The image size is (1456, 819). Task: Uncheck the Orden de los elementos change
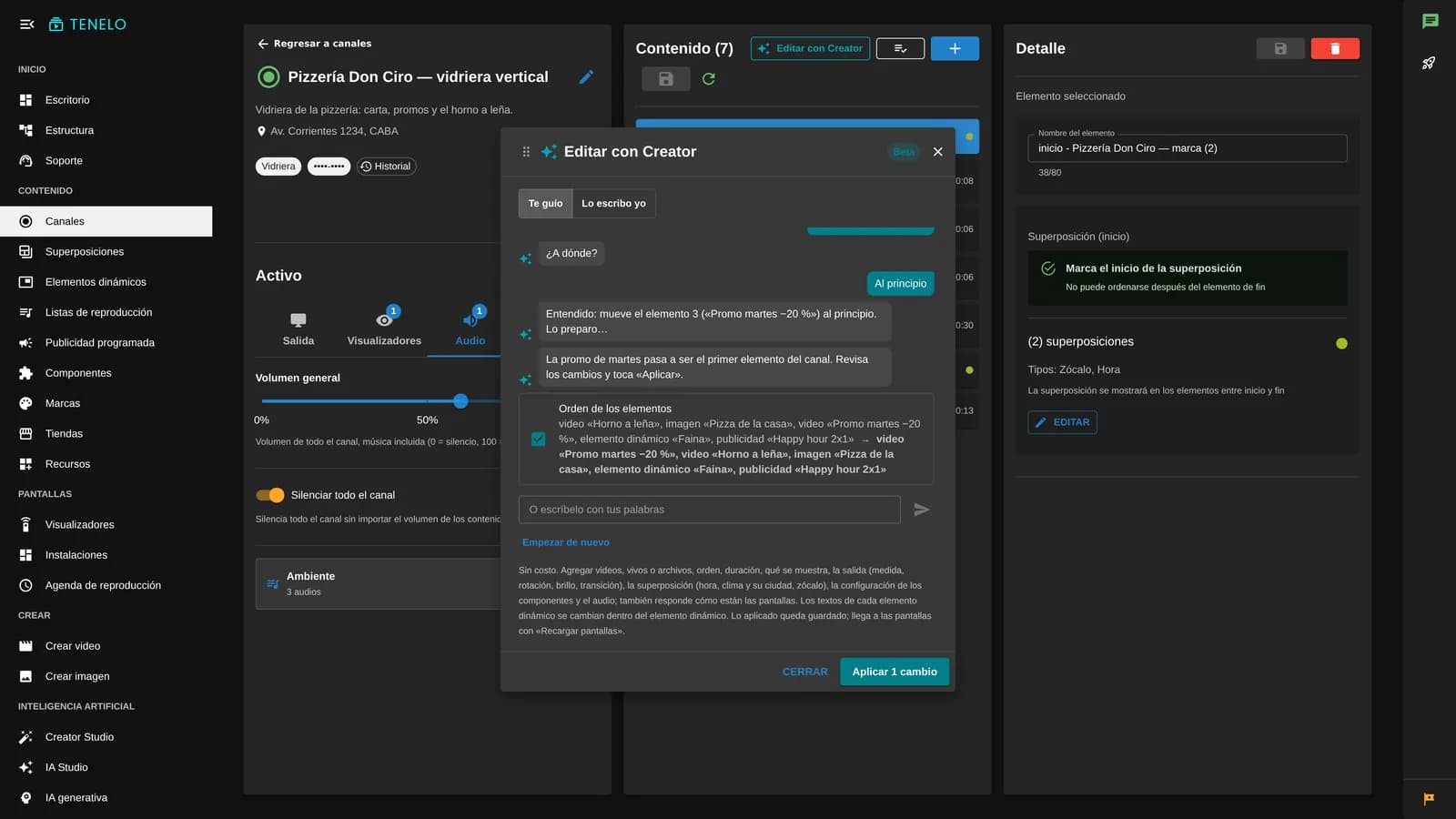coord(538,439)
